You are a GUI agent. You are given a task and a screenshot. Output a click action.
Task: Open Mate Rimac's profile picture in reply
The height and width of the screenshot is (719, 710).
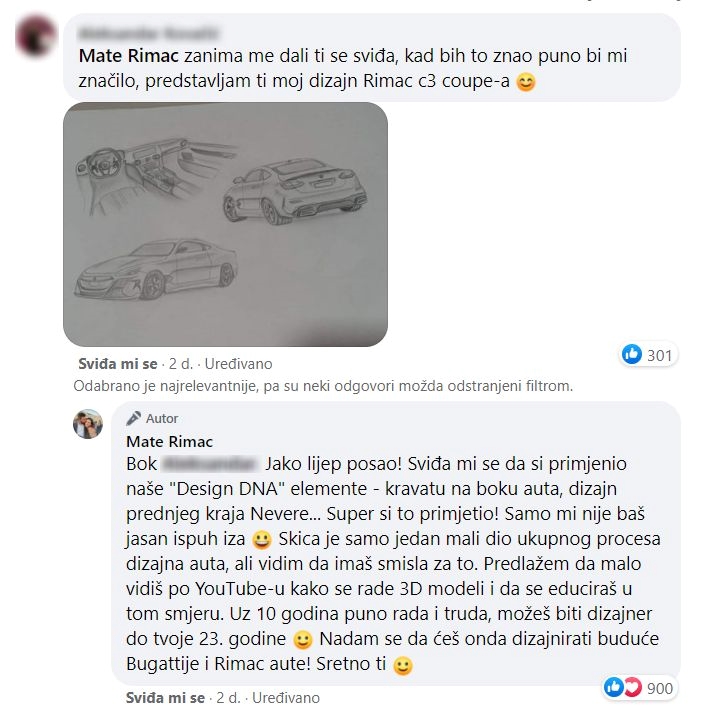click(x=88, y=424)
